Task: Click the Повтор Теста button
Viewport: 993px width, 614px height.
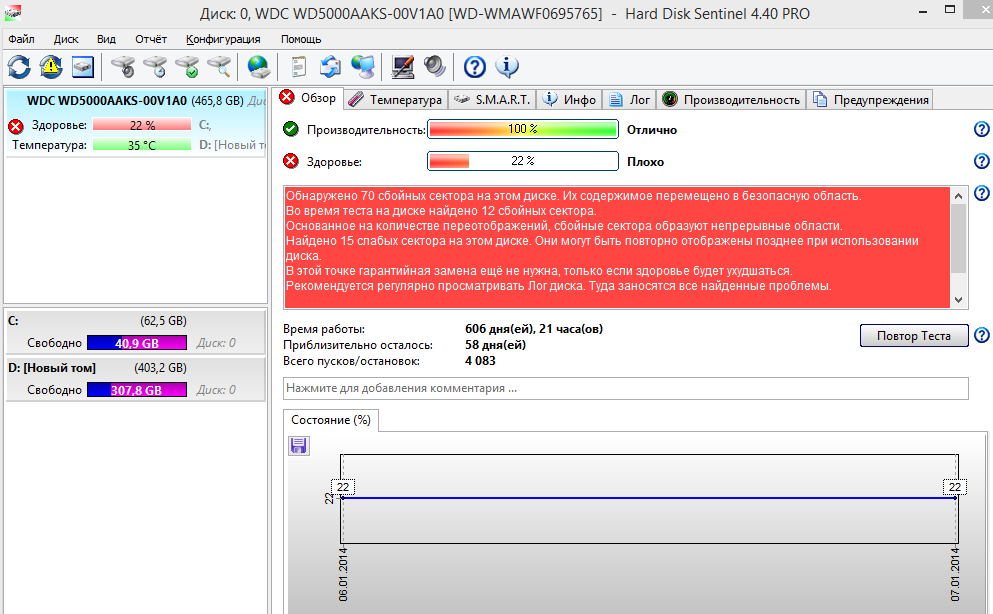Action: tap(914, 335)
